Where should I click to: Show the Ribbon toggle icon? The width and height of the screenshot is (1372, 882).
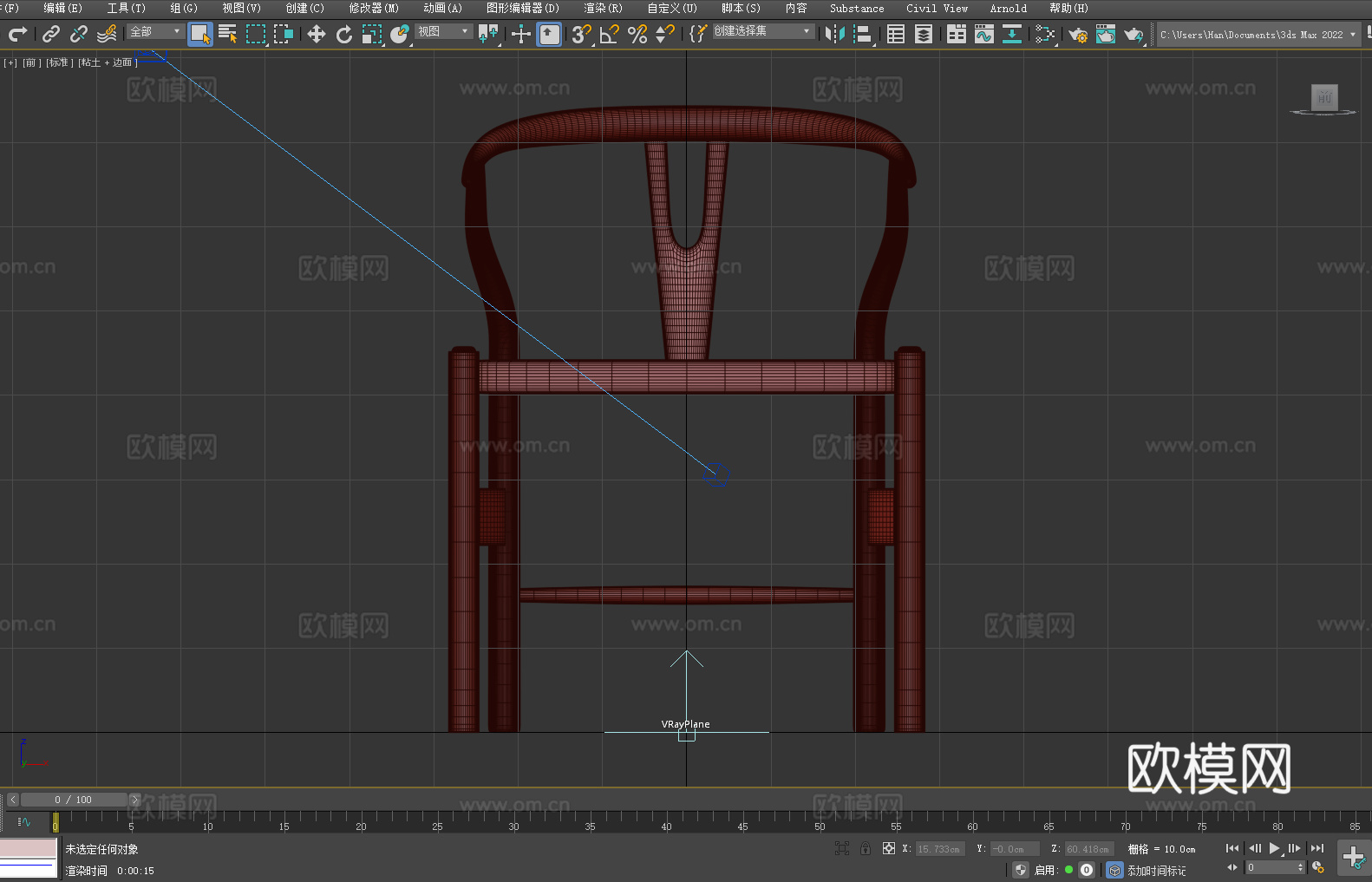pos(957,34)
